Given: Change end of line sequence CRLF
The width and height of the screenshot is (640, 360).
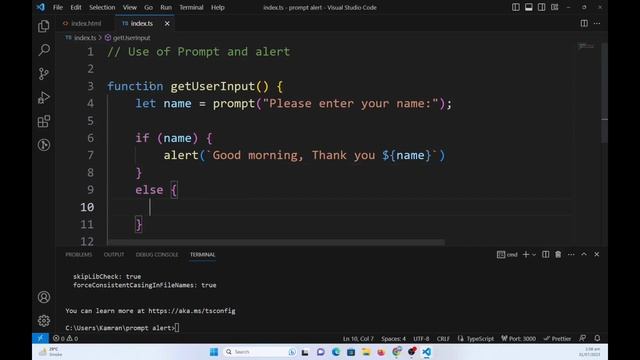Looking at the screenshot, I should (x=443, y=338).
